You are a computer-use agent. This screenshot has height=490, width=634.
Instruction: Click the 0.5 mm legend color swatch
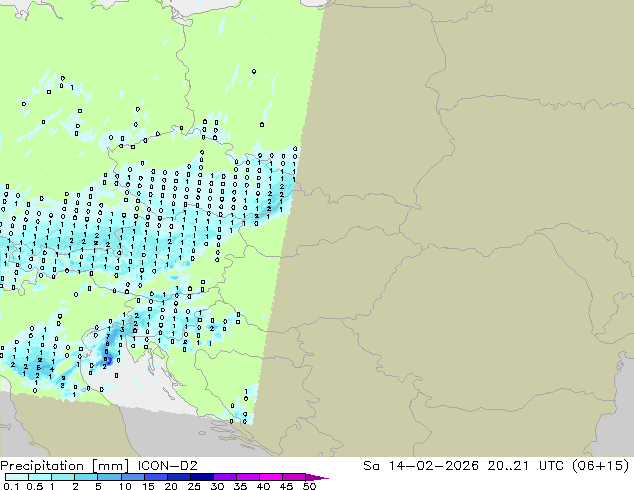40,477
